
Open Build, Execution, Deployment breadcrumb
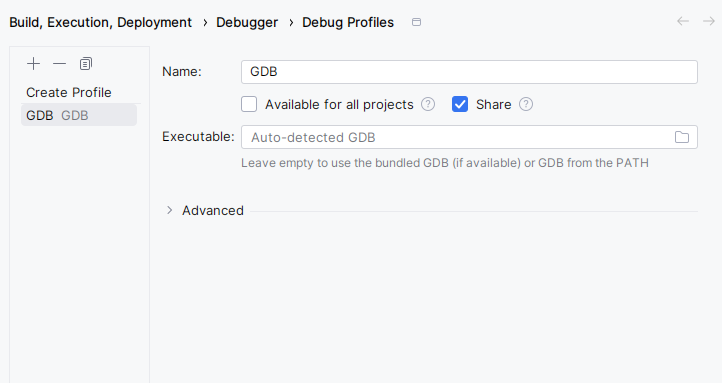(x=100, y=23)
